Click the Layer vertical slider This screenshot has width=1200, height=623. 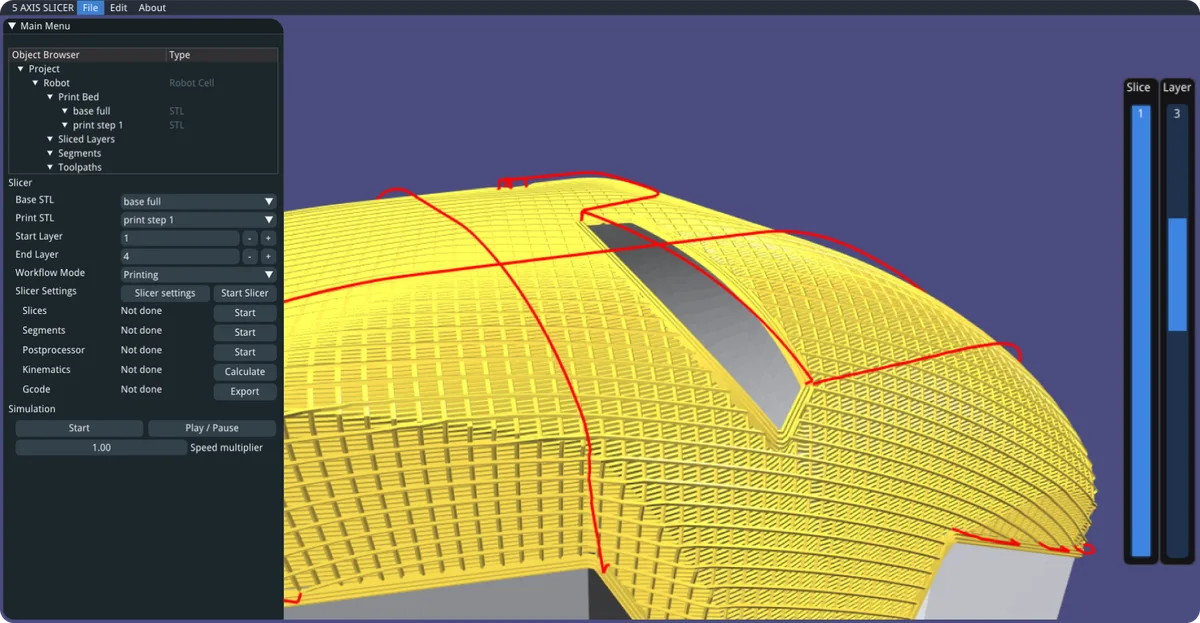coord(1177,330)
